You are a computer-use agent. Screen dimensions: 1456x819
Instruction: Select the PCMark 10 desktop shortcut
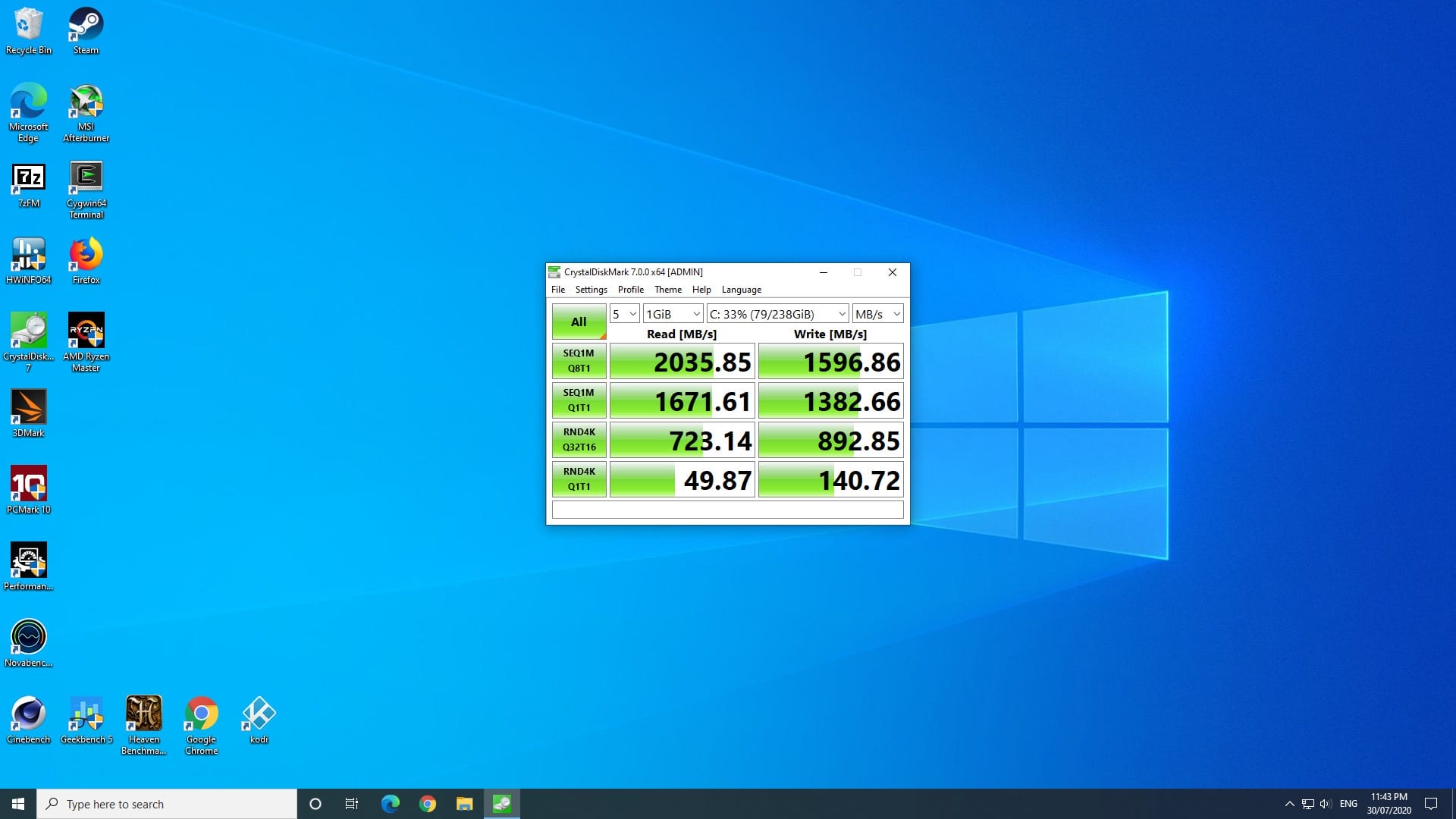pos(28,491)
